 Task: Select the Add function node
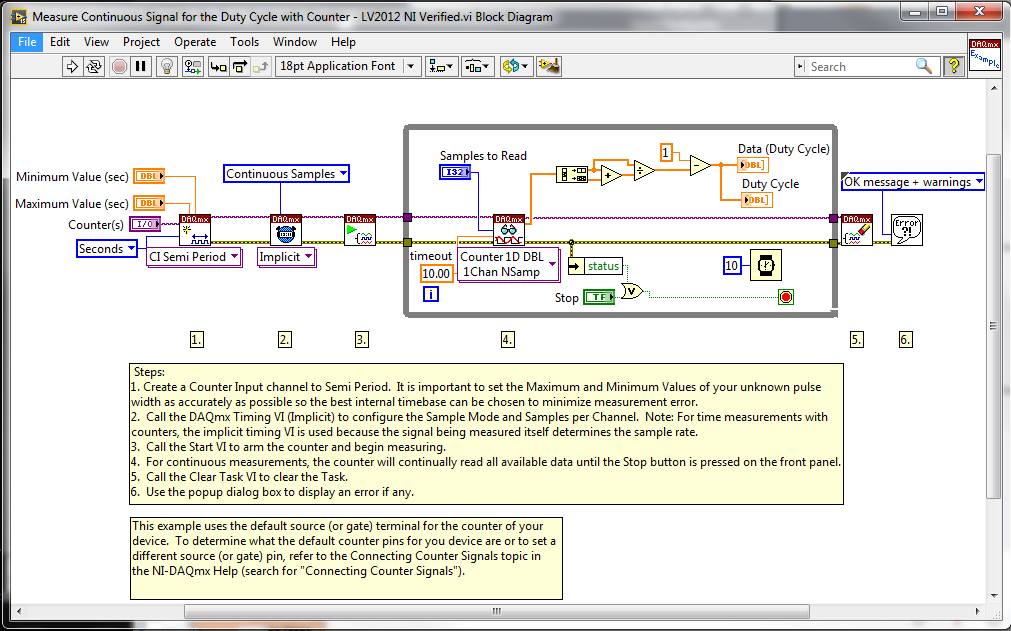[x=611, y=175]
